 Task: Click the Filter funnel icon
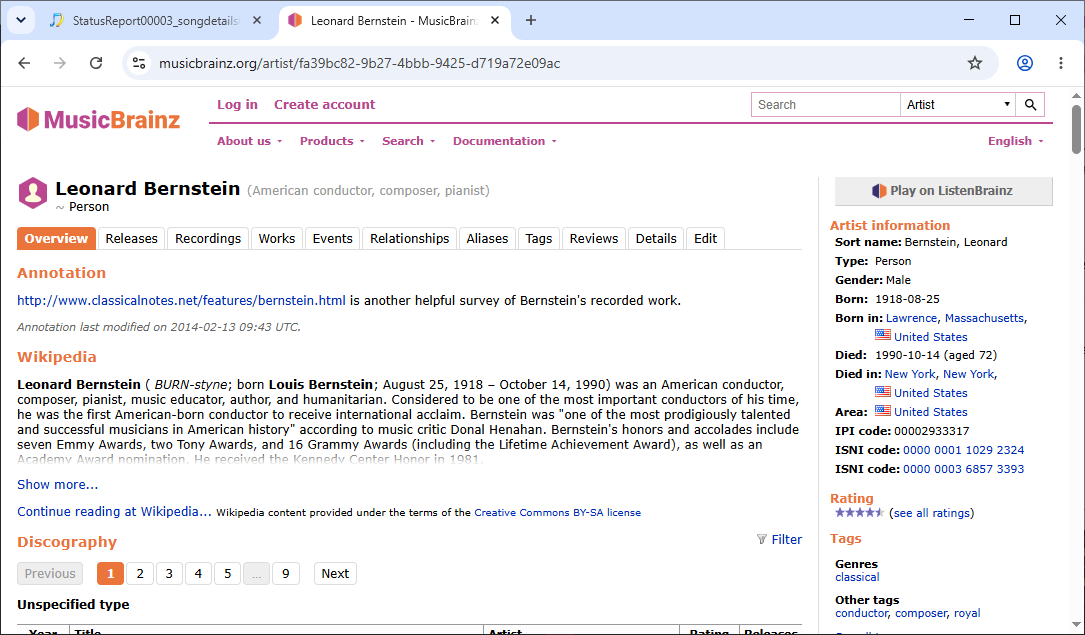[x=762, y=540]
